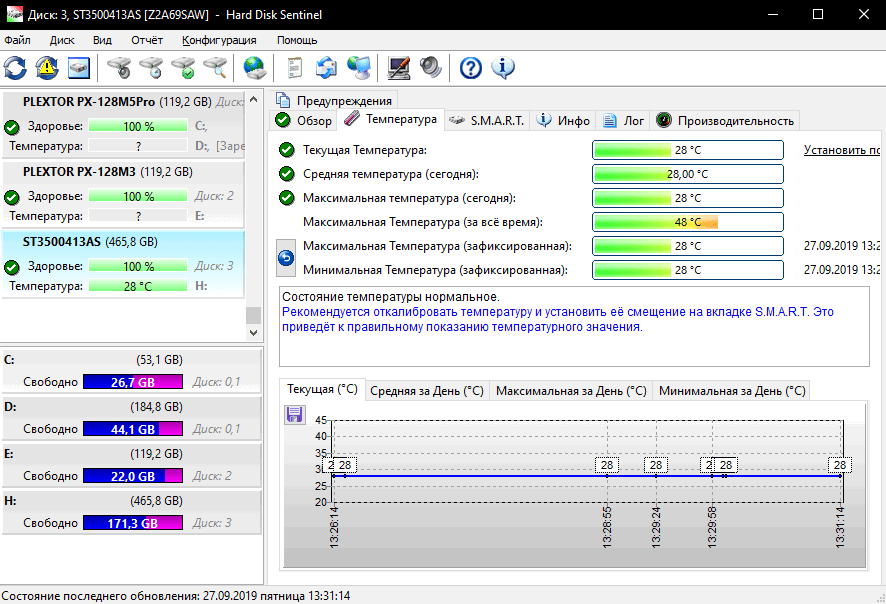Click the Установить порог link

842,150
